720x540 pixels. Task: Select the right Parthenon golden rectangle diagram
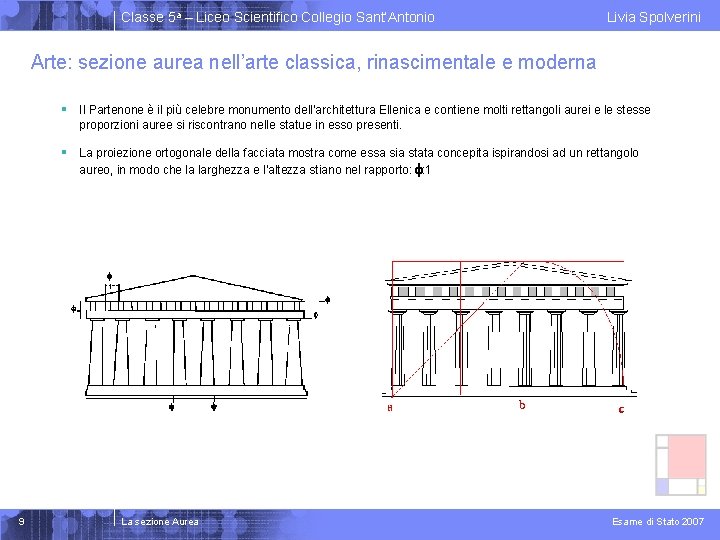pyautogui.click(x=509, y=336)
